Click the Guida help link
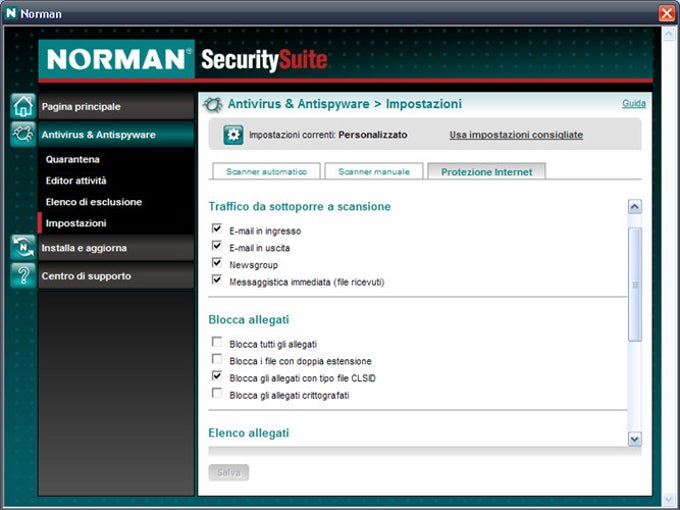The width and height of the screenshot is (680, 510). click(634, 103)
